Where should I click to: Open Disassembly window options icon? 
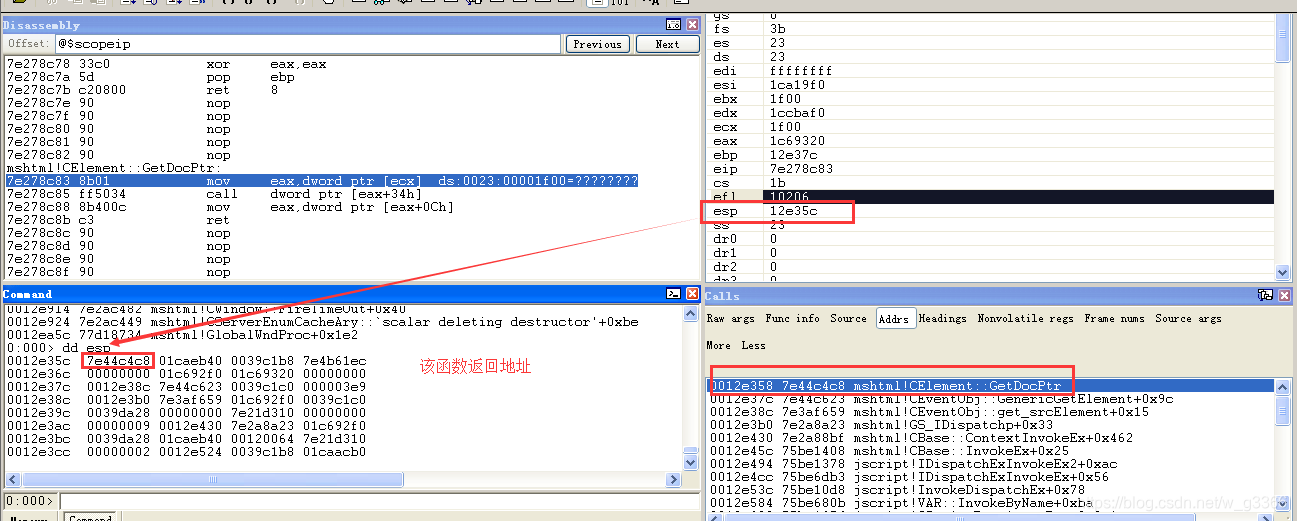coord(673,24)
